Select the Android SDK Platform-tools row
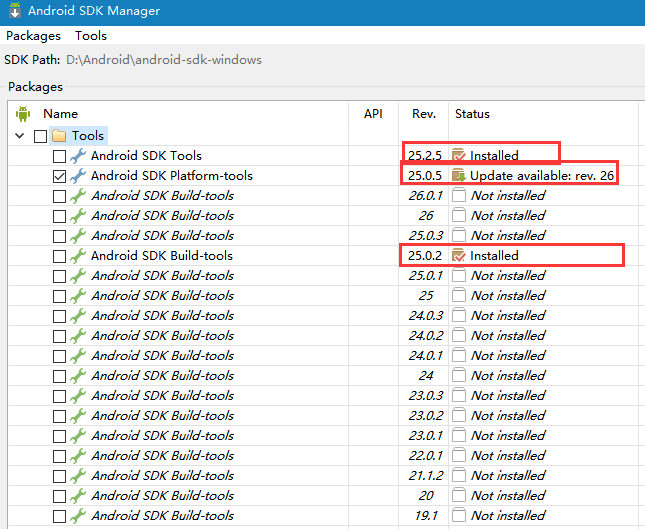Screen dimensions: 645x529 pyautogui.click(x=172, y=176)
